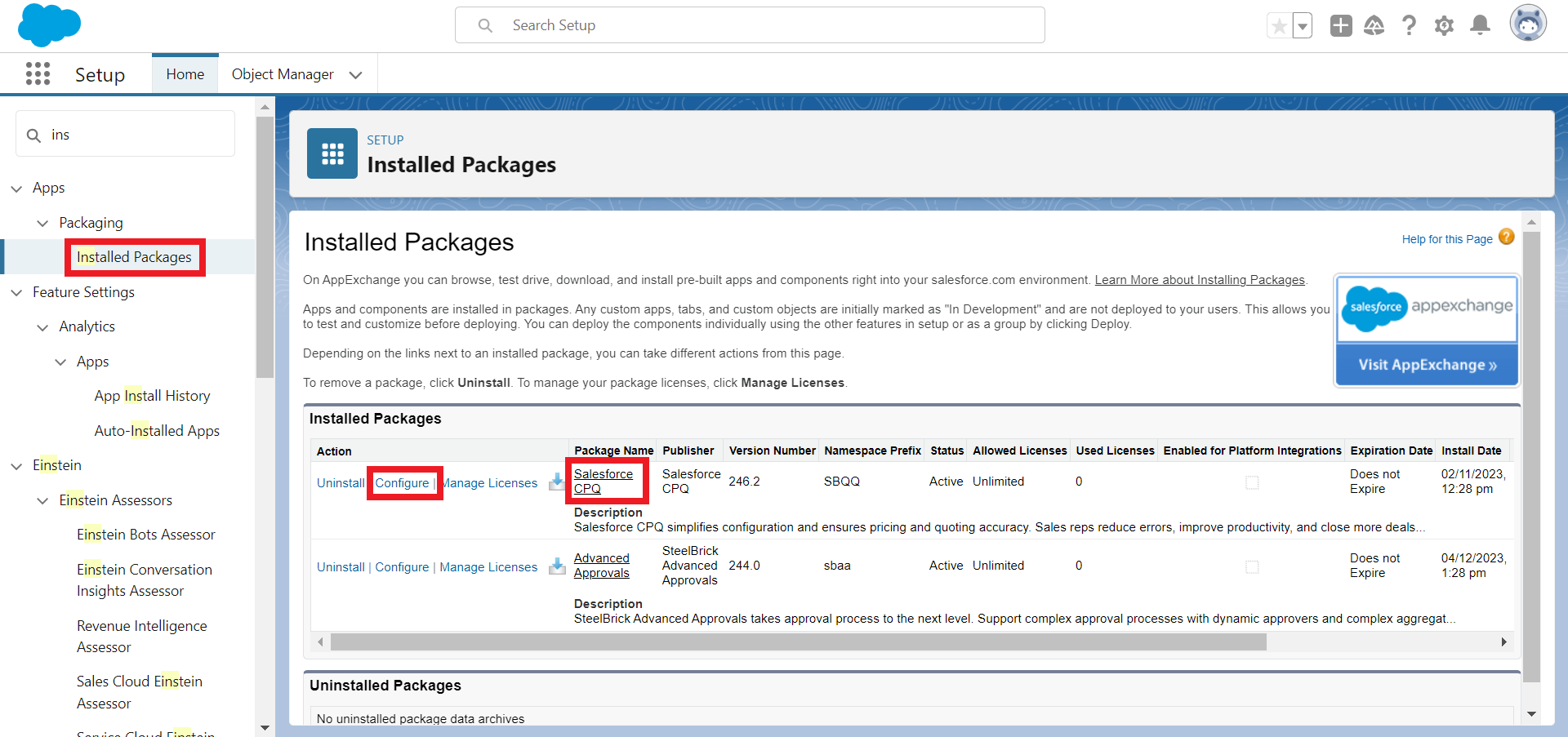Click the search magnifier in Search Setup

485,25
